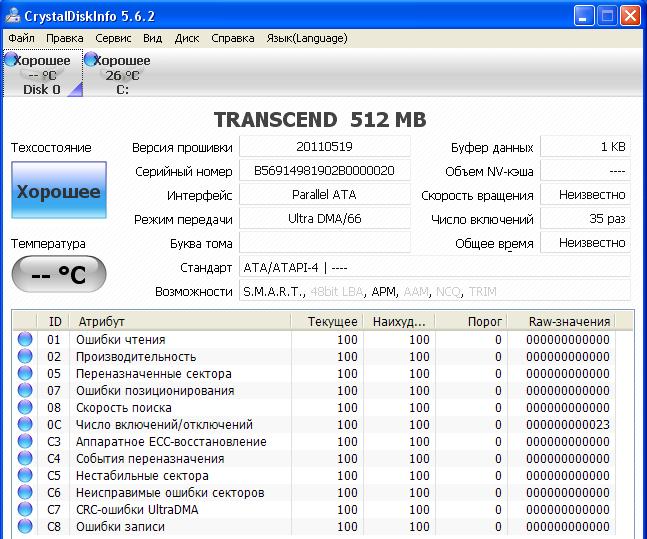Click status orb for C3 Аппаратное ECC-восстановление
The height and width of the screenshot is (539, 647).
click(x=25, y=441)
